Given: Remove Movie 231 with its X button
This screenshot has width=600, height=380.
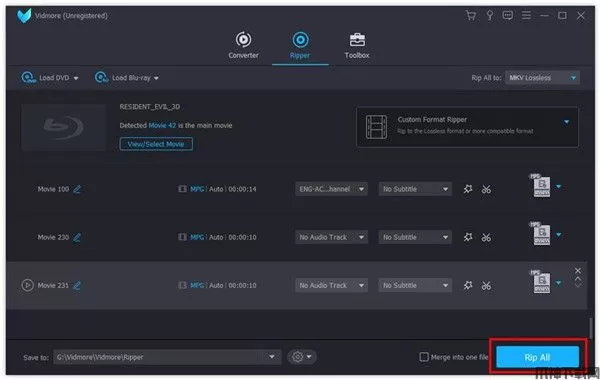Looking at the screenshot, I should (x=578, y=271).
